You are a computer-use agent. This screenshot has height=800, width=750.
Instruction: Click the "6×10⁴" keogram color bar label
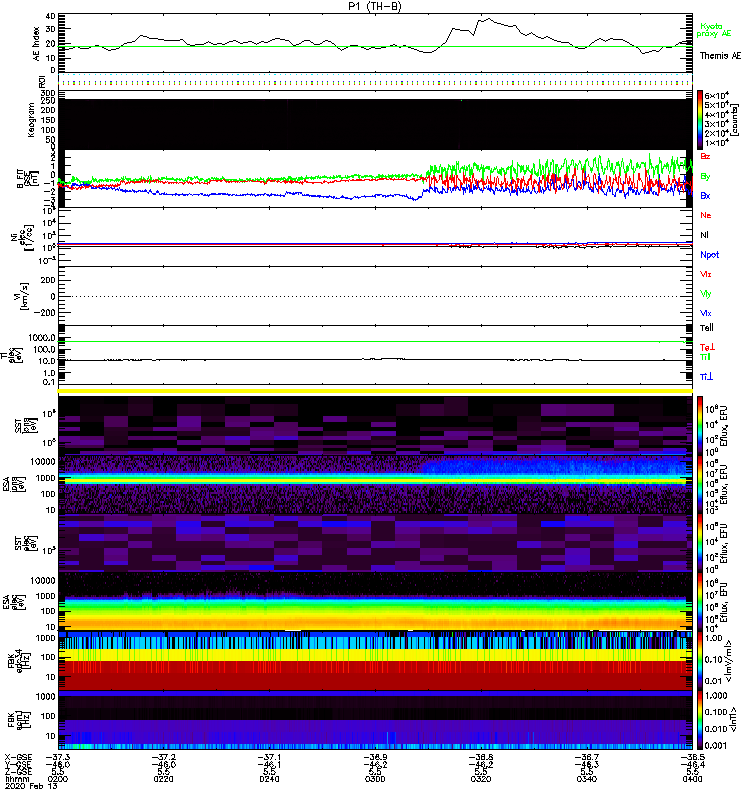717,95
